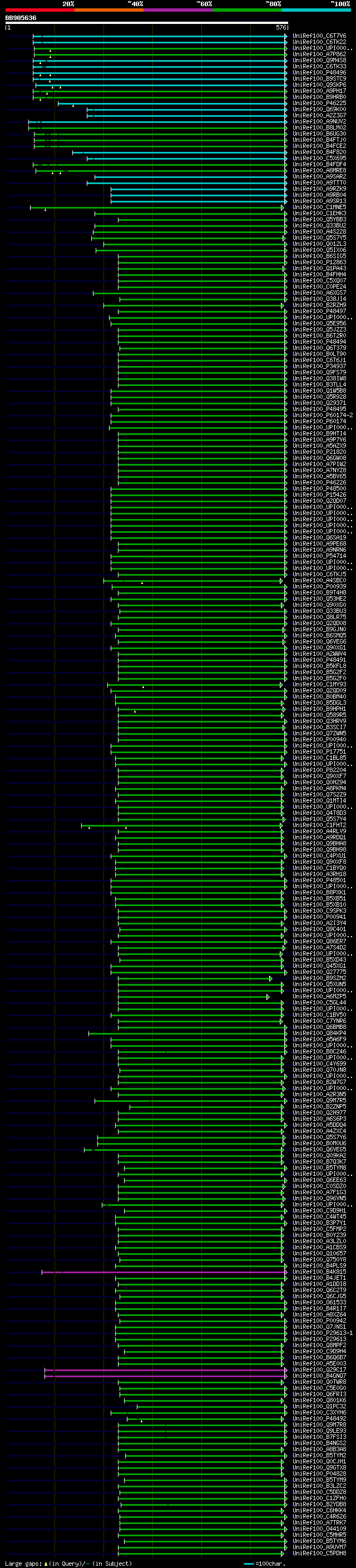Click the cyan alignment bar for C6T7V6
Image resolution: width=356 pixels, height=1568 pixels.
click(160, 36)
